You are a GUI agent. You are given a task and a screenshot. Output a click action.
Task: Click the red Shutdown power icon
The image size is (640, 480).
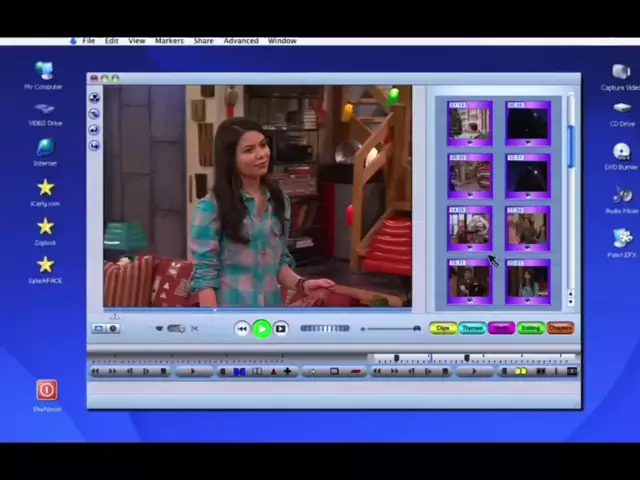[47, 390]
